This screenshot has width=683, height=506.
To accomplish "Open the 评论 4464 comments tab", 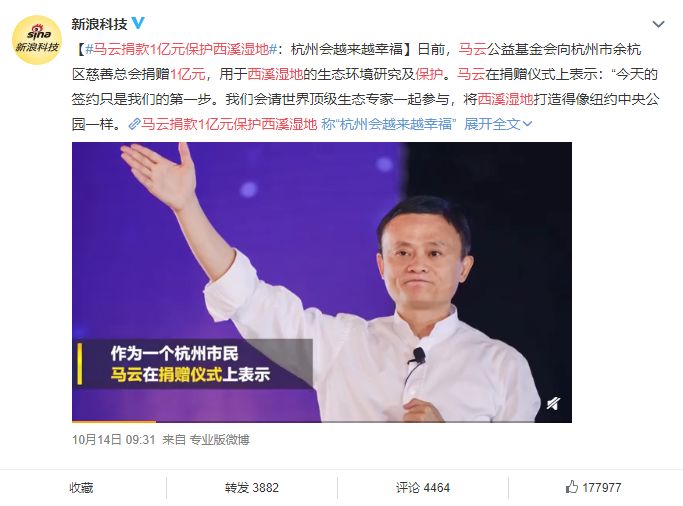I will pos(423,488).
